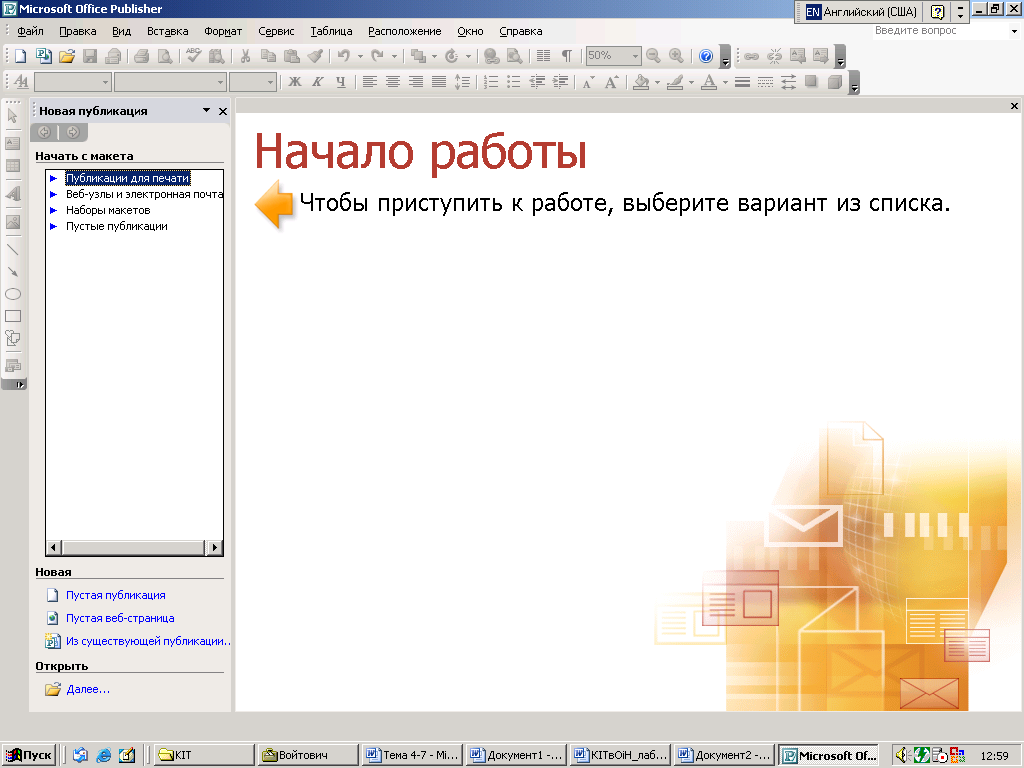The image size is (1024, 768).
Task: Click the Пустая публикация link
Action: click(116, 595)
